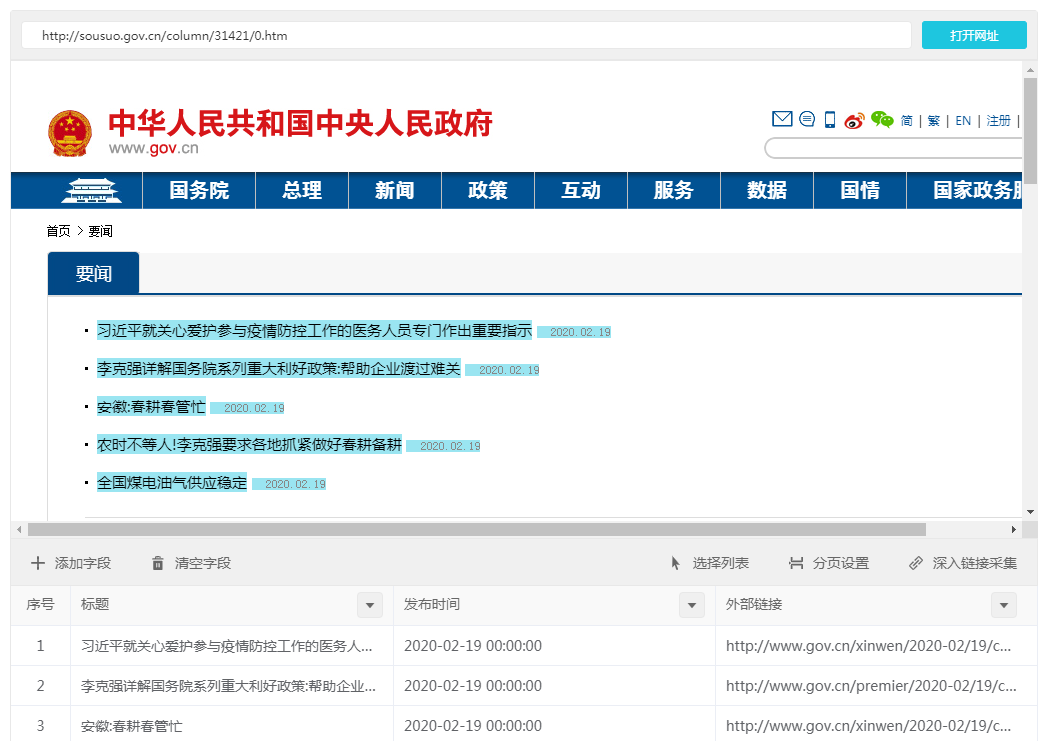Screen dimensions: 1046x741
Task: Click the 打开网址 button
Action: tap(974, 35)
